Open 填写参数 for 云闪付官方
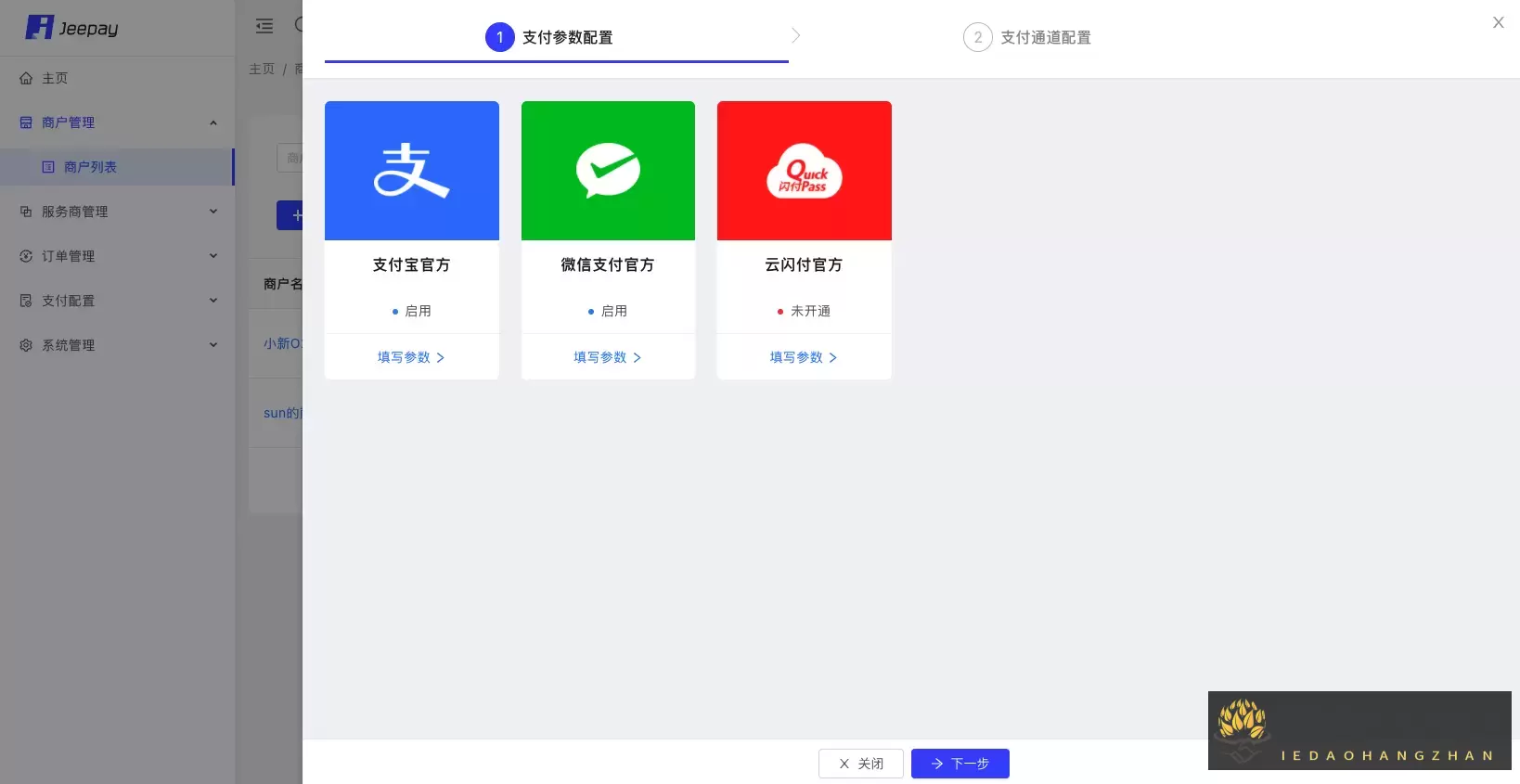 pos(804,357)
